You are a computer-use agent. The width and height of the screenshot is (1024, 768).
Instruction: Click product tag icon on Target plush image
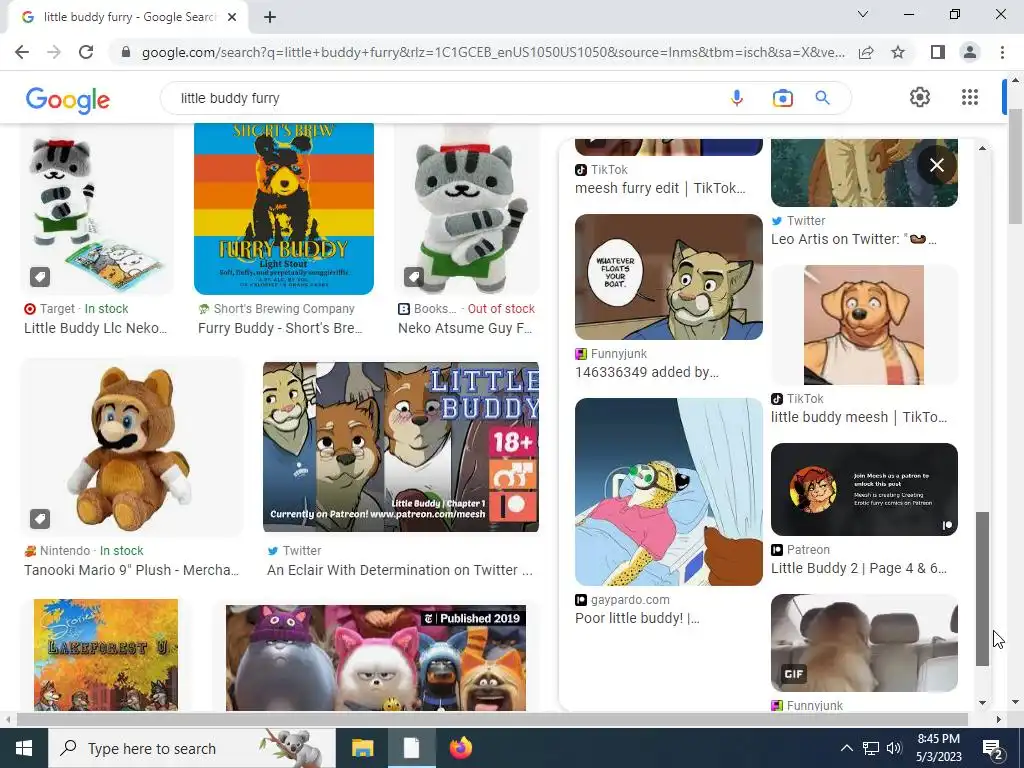[x=40, y=277]
